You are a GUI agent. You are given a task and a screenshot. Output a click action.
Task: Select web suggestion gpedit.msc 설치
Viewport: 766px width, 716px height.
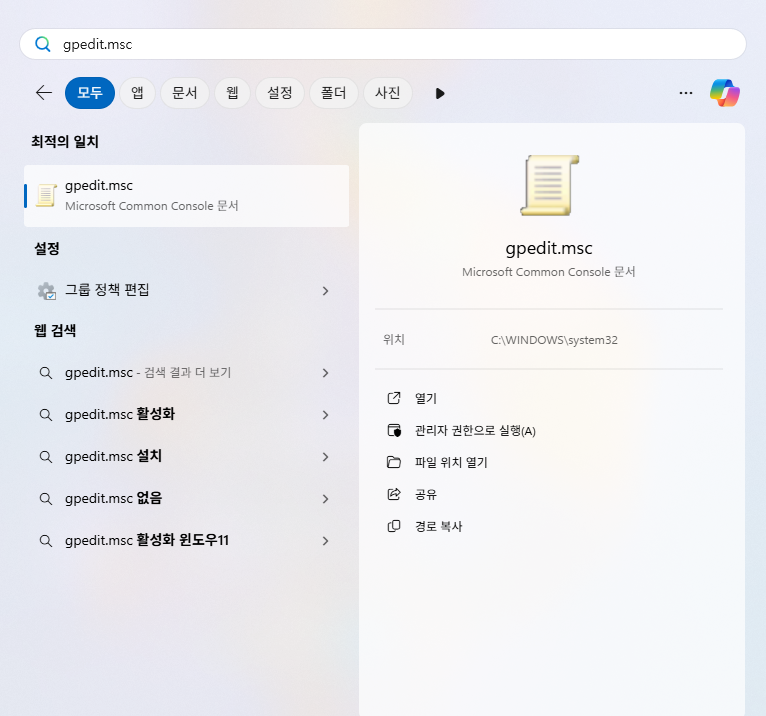(187, 457)
